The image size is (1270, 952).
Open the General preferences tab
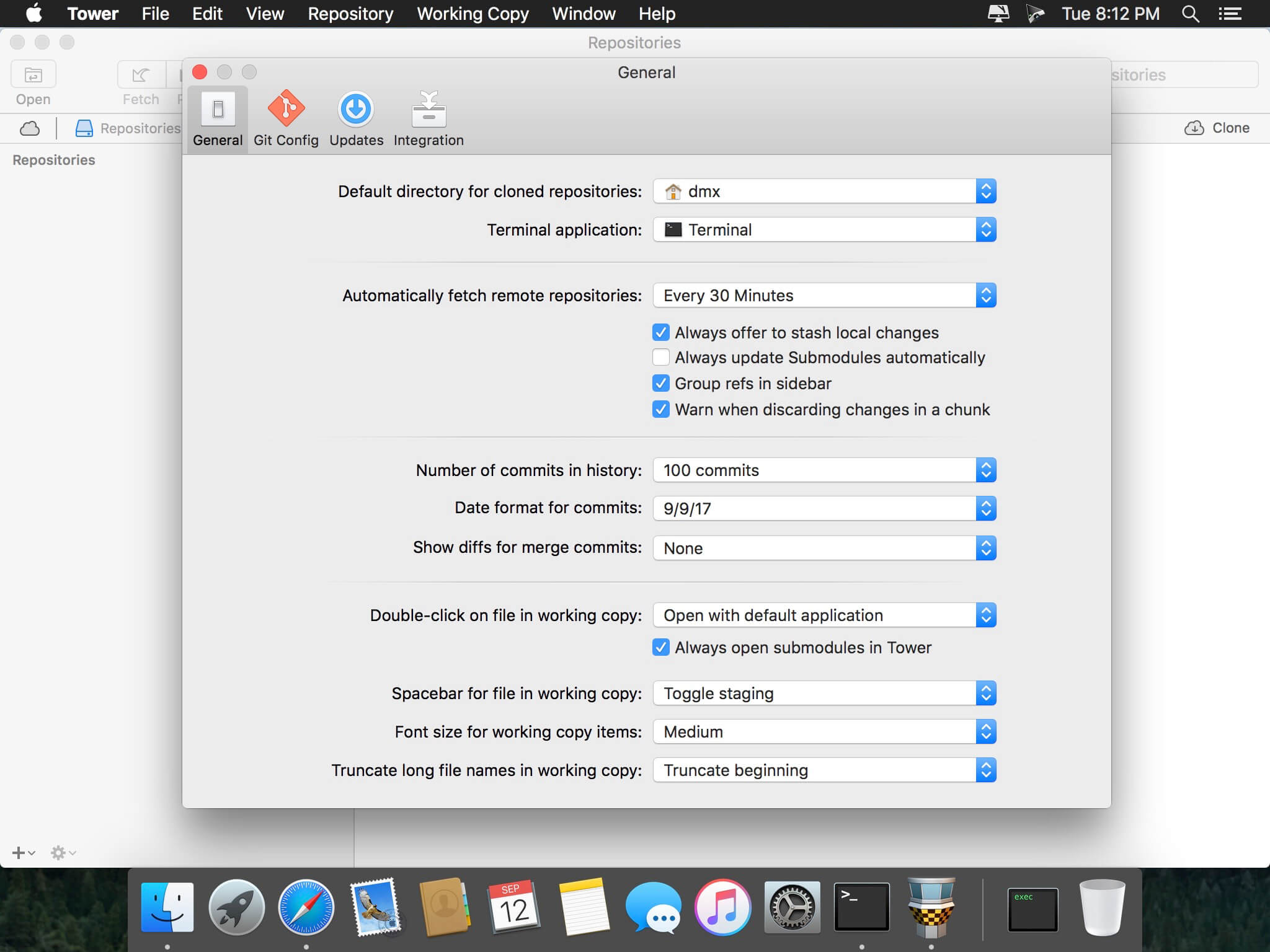click(x=218, y=119)
